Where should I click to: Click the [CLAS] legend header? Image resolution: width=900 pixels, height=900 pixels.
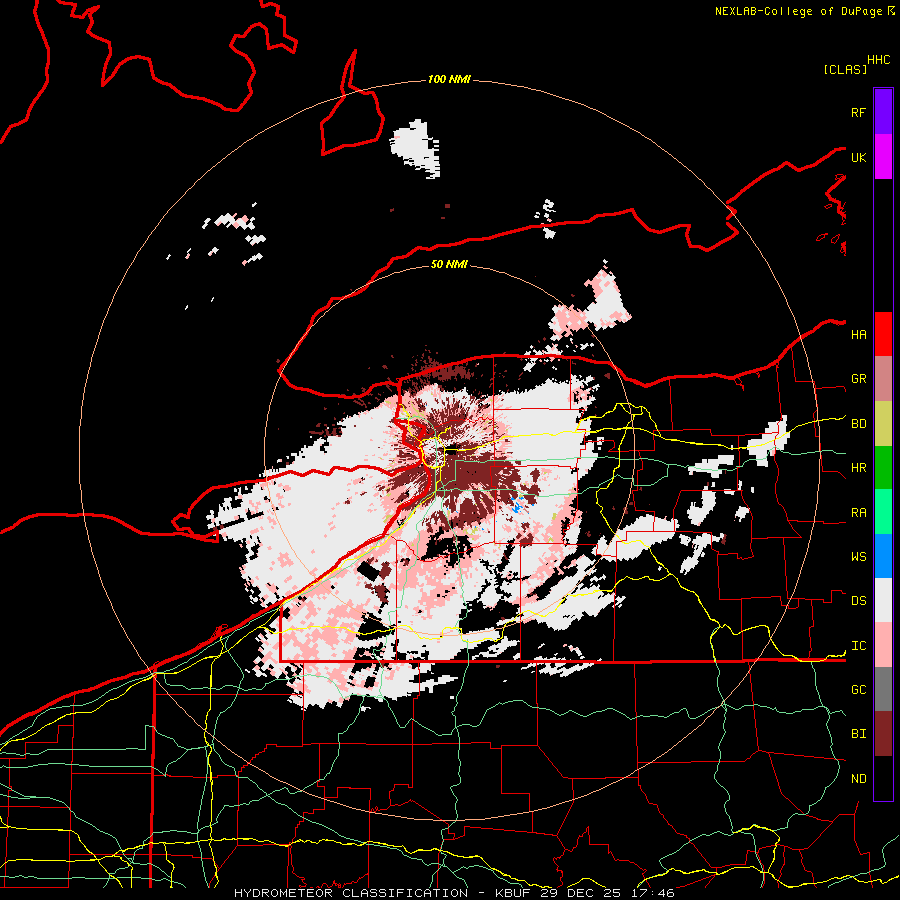pyautogui.click(x=845, y=69)
